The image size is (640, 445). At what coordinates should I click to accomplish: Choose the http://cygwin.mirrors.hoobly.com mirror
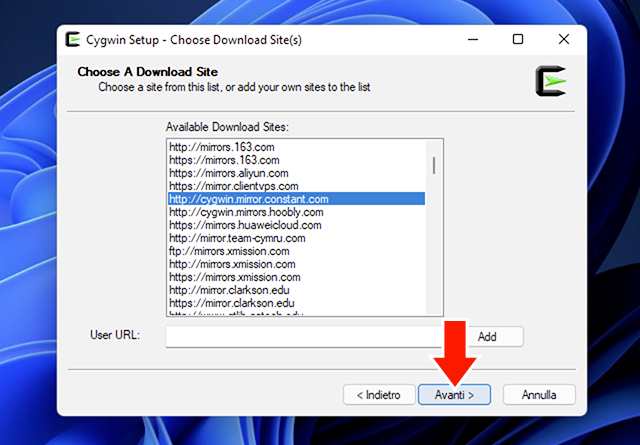[x=246, y=212]
